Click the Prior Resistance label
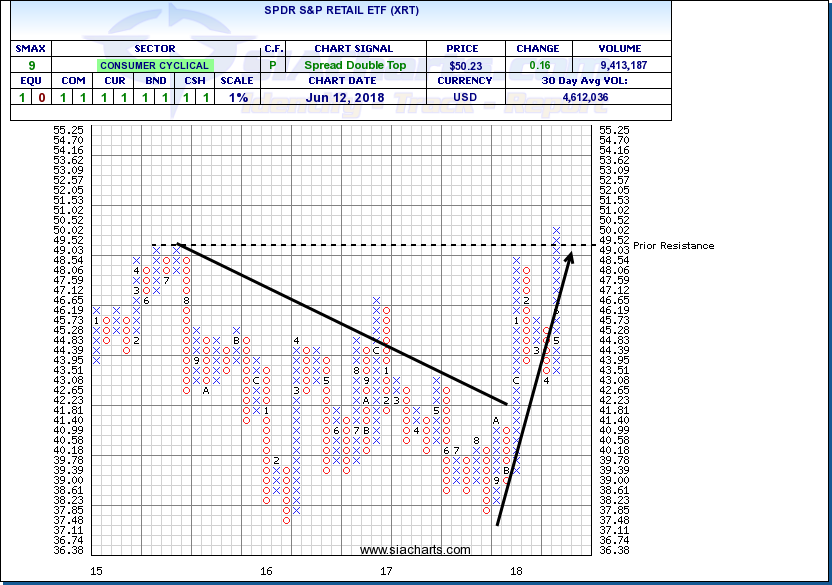 [x=673, y=246]
